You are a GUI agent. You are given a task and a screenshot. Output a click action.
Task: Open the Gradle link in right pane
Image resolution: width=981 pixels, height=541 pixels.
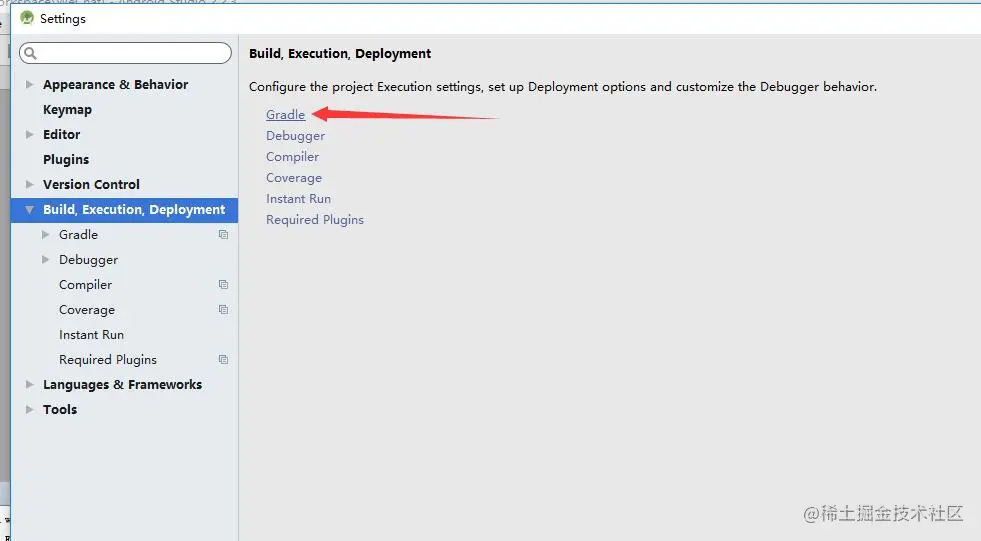pyautogui.click(x=285, y=114)
